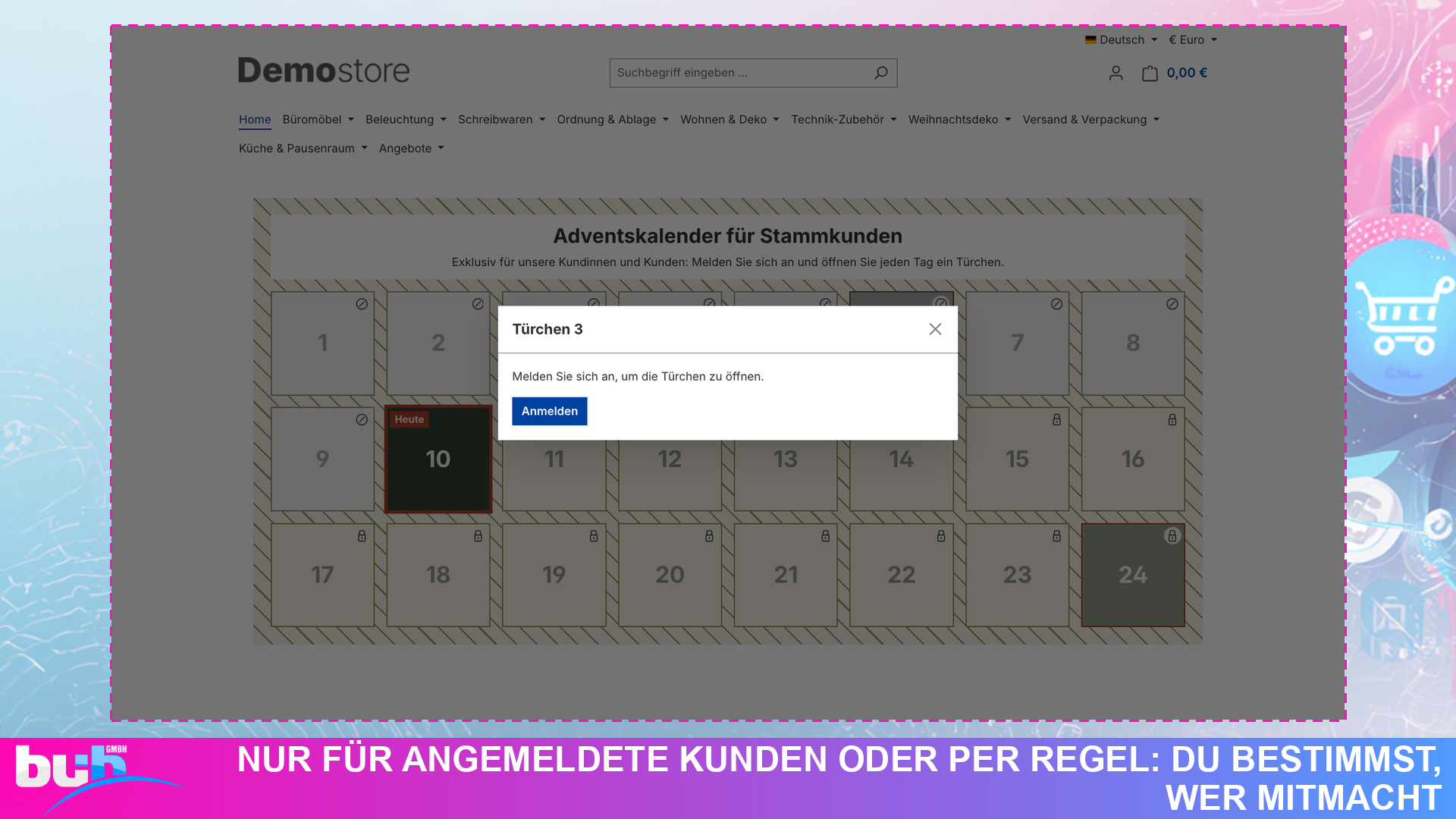Click the blocked icon on door 7
This screenshot has width=1456, height=819.
pyautogui.click(x=1056, y=304)
